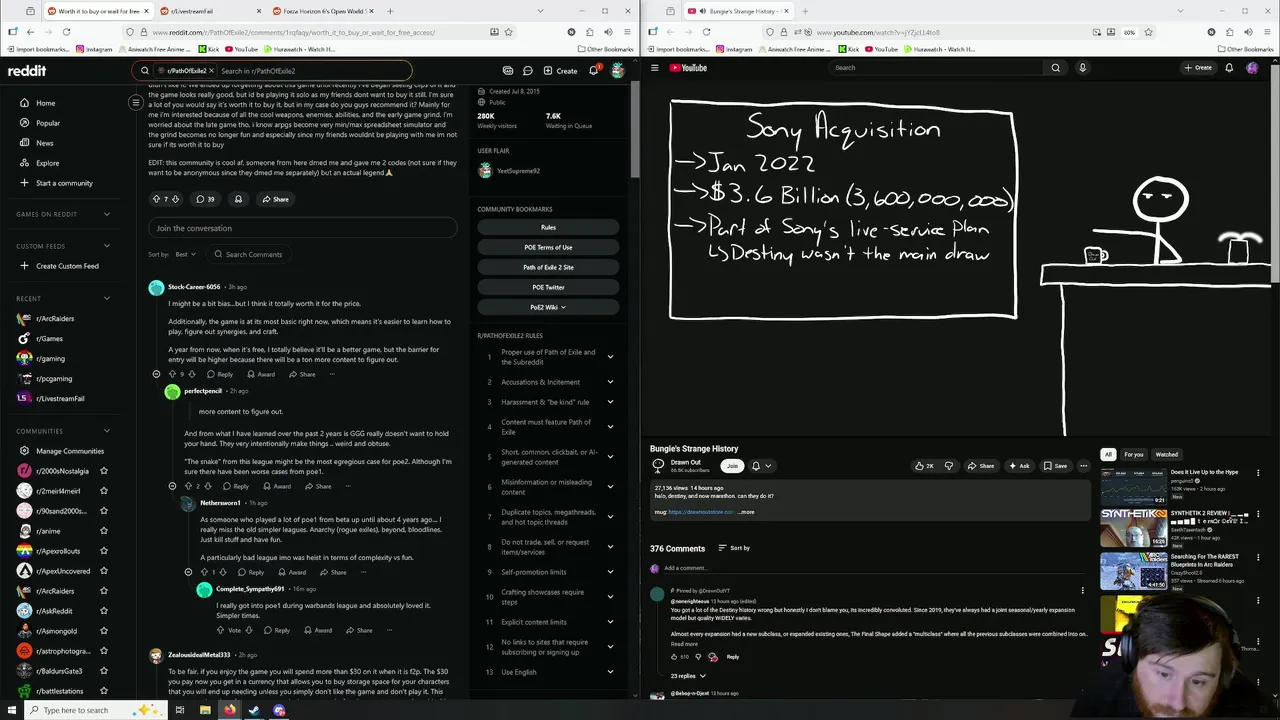The width and height of the screenshot is (1280, 720).
Task: Open YouTube notification preference dropdown
Action: click(x=761, y=466)
